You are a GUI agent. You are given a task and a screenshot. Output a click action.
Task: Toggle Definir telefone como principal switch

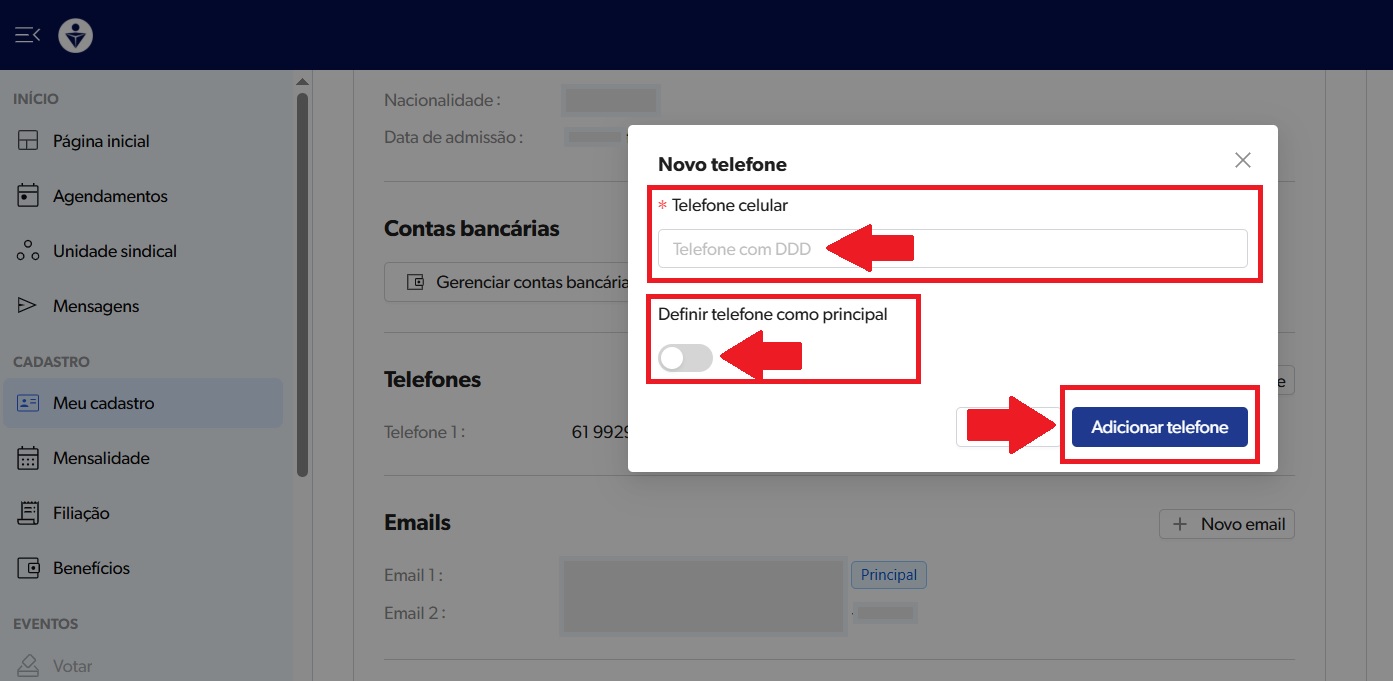click(x=685, y=358)
